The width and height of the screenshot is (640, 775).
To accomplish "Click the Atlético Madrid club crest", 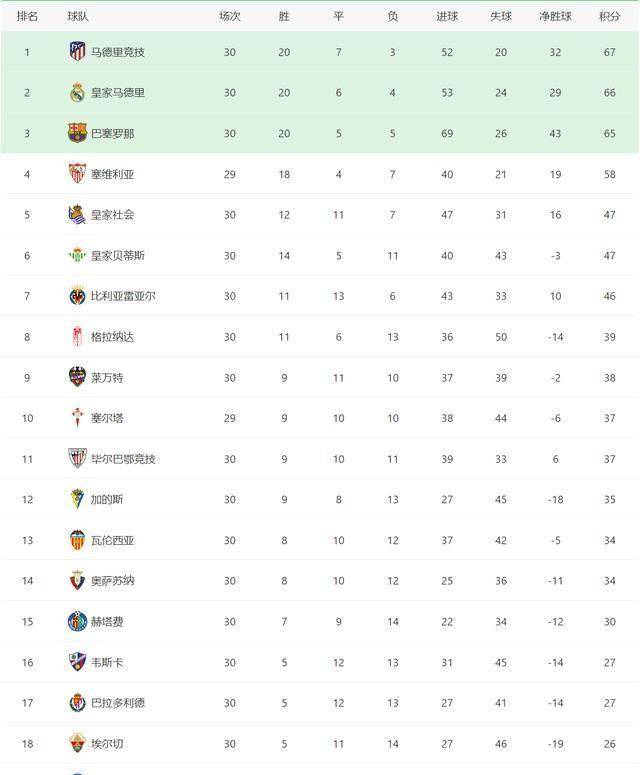I will 77,52.
